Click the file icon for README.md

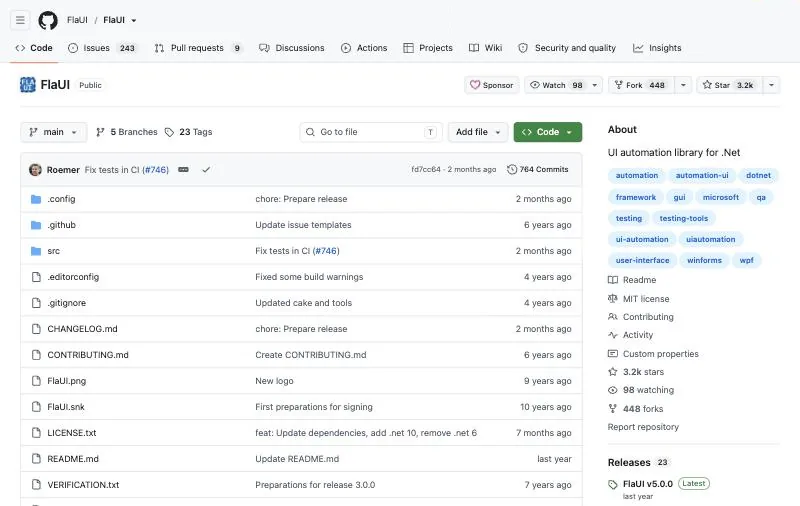pyautogui.click(x=36, y=459)
